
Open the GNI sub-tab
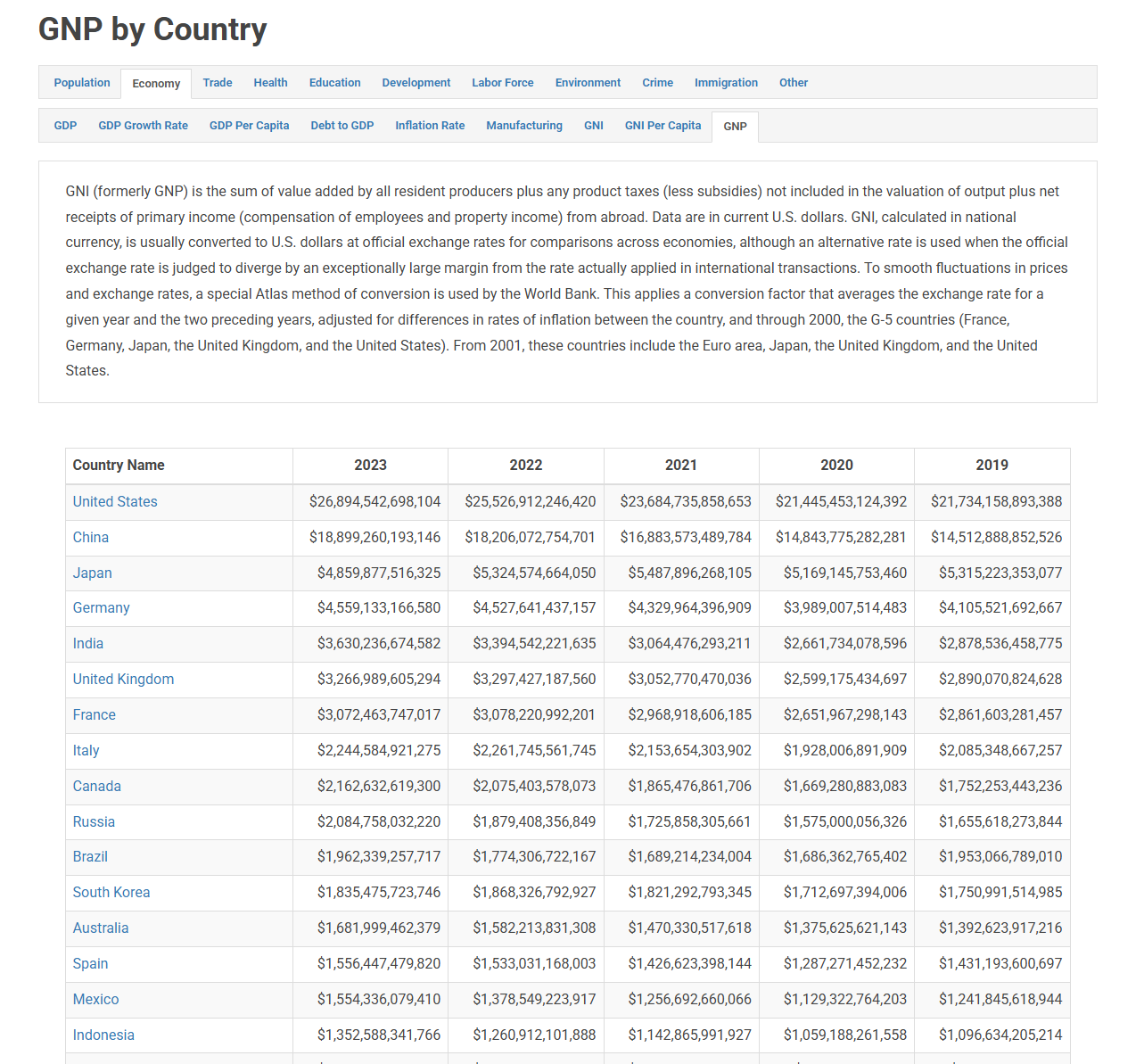[594, 126]
